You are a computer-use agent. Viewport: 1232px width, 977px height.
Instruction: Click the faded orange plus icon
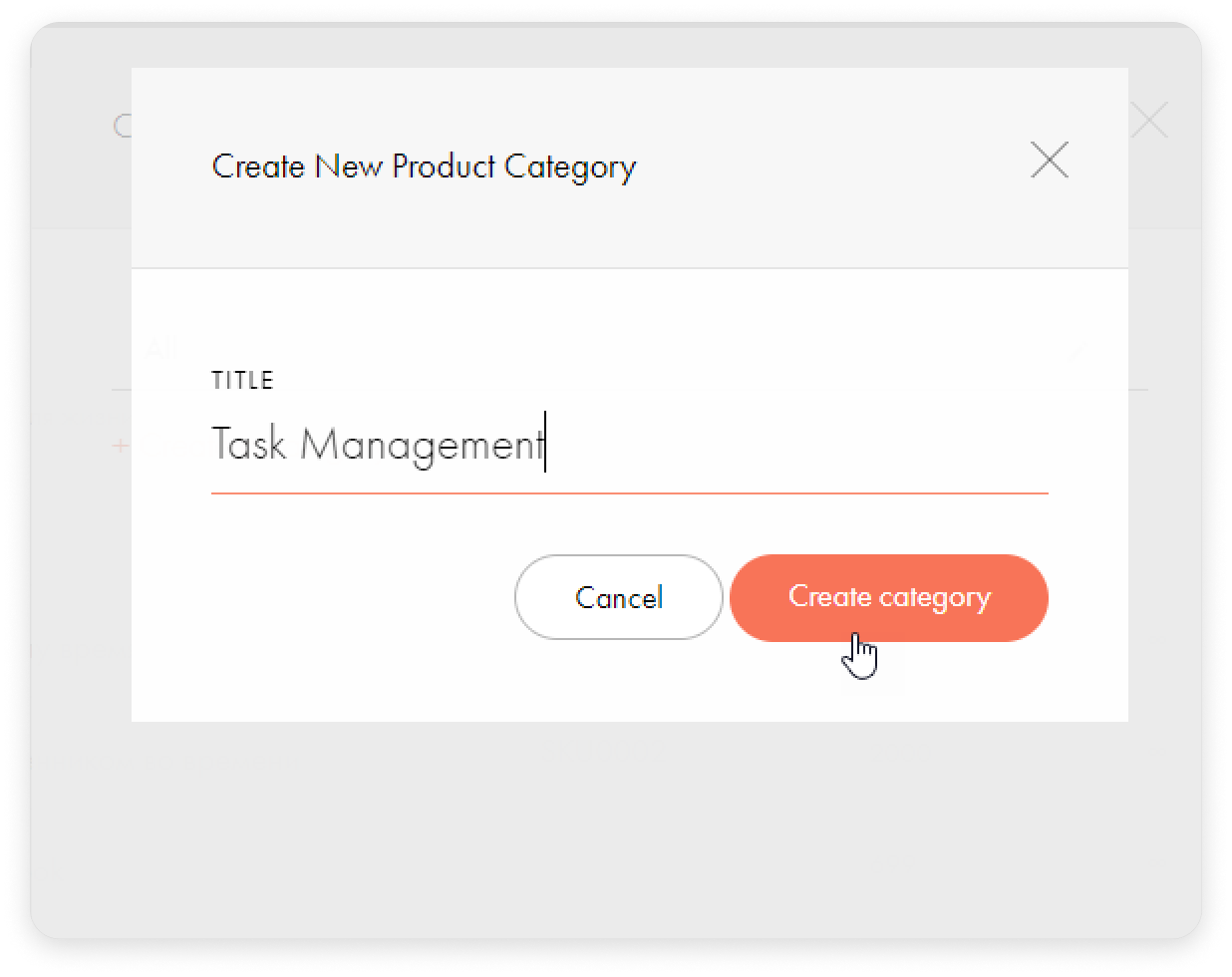121,445
